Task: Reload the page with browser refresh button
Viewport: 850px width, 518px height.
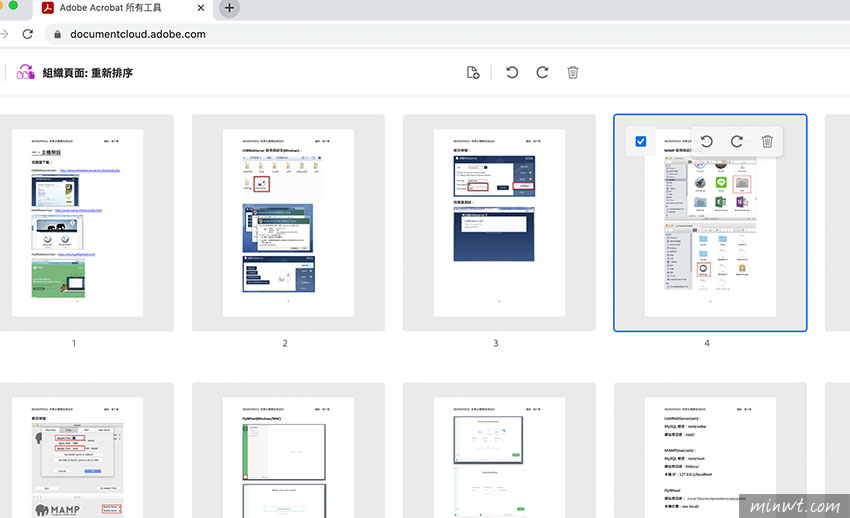Action: [x=28, y=34]
